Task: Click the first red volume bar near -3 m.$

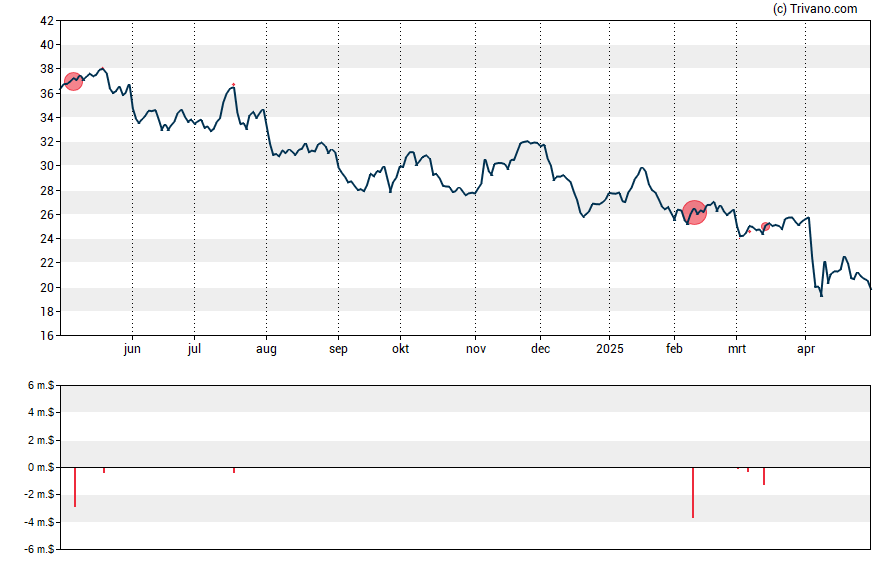Action: tap(75, 487)
